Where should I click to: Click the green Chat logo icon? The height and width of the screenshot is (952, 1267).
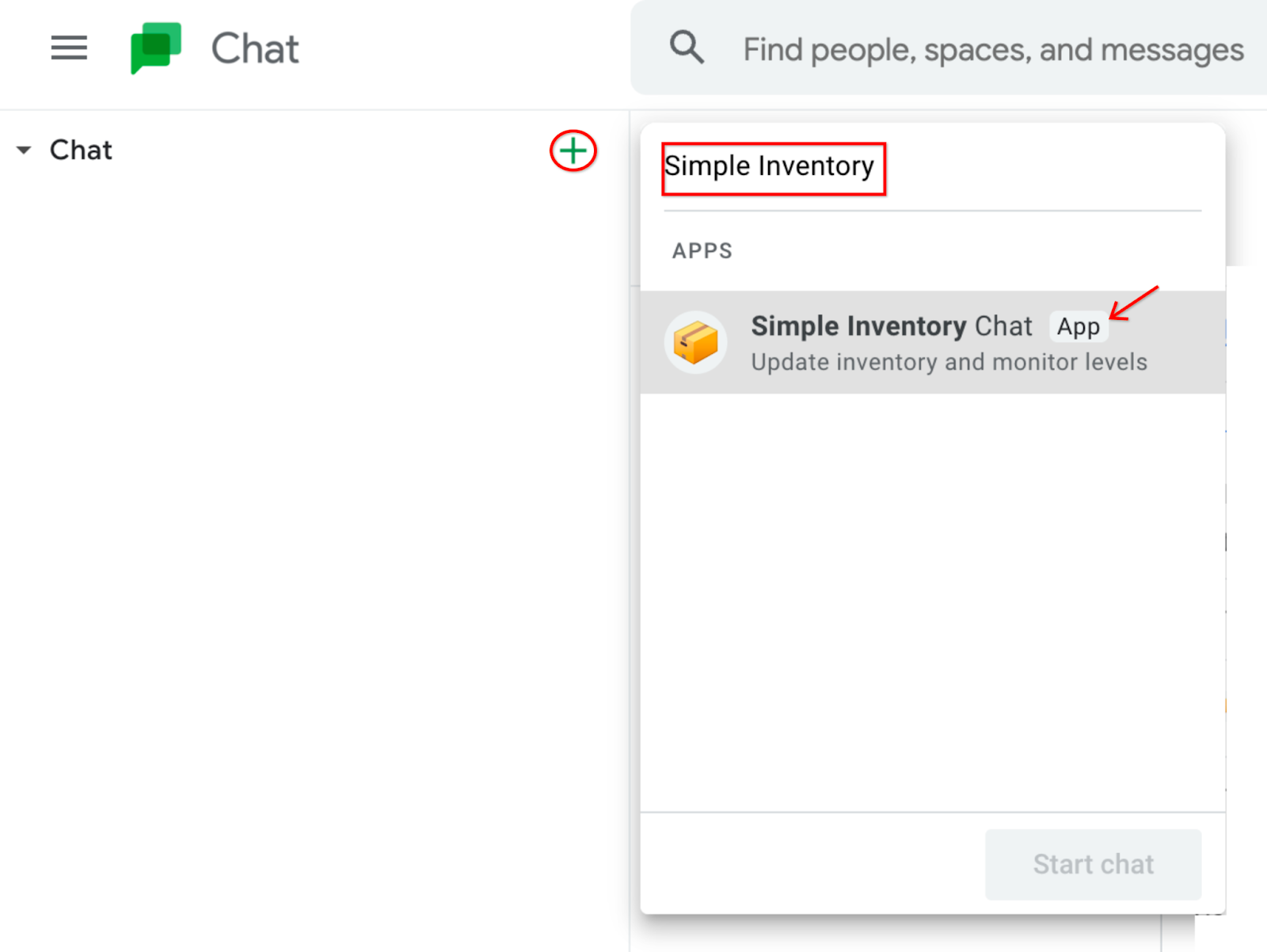(x=156, y=48)
